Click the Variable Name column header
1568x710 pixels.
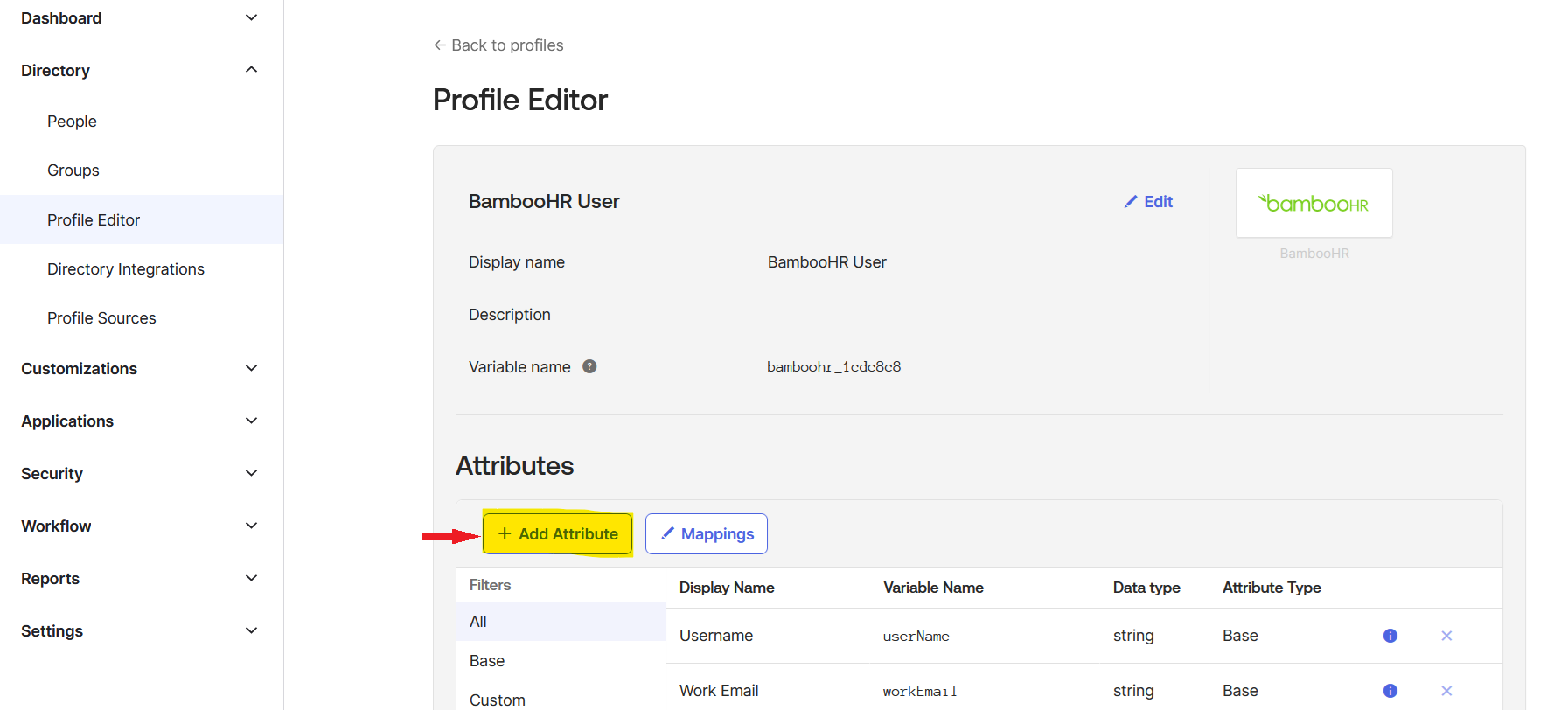click(x=933, y=588)
